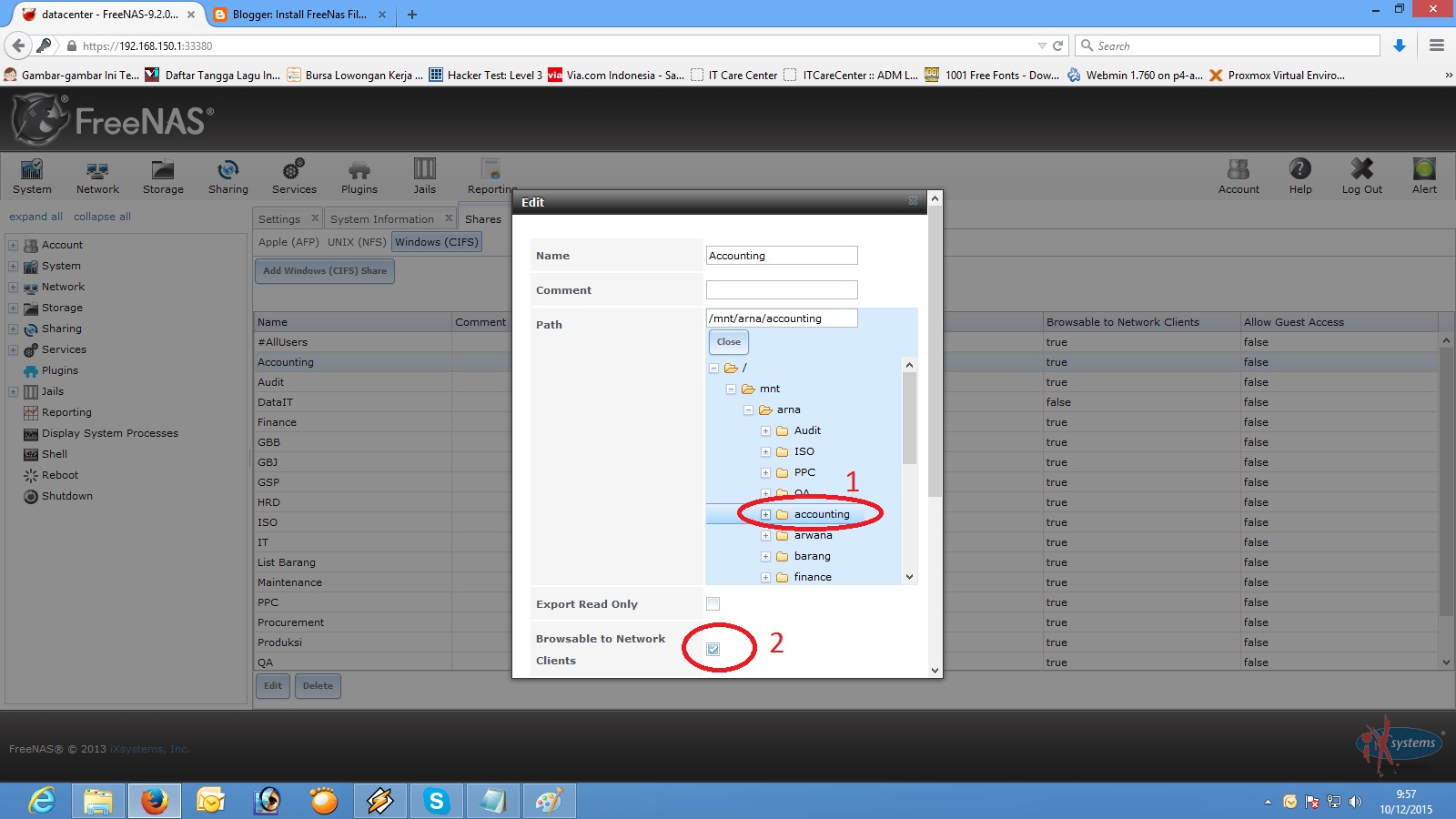This screenshot has width=1456, height=819.
Task: Reload the page with refresh icon
Action: 1057,45
